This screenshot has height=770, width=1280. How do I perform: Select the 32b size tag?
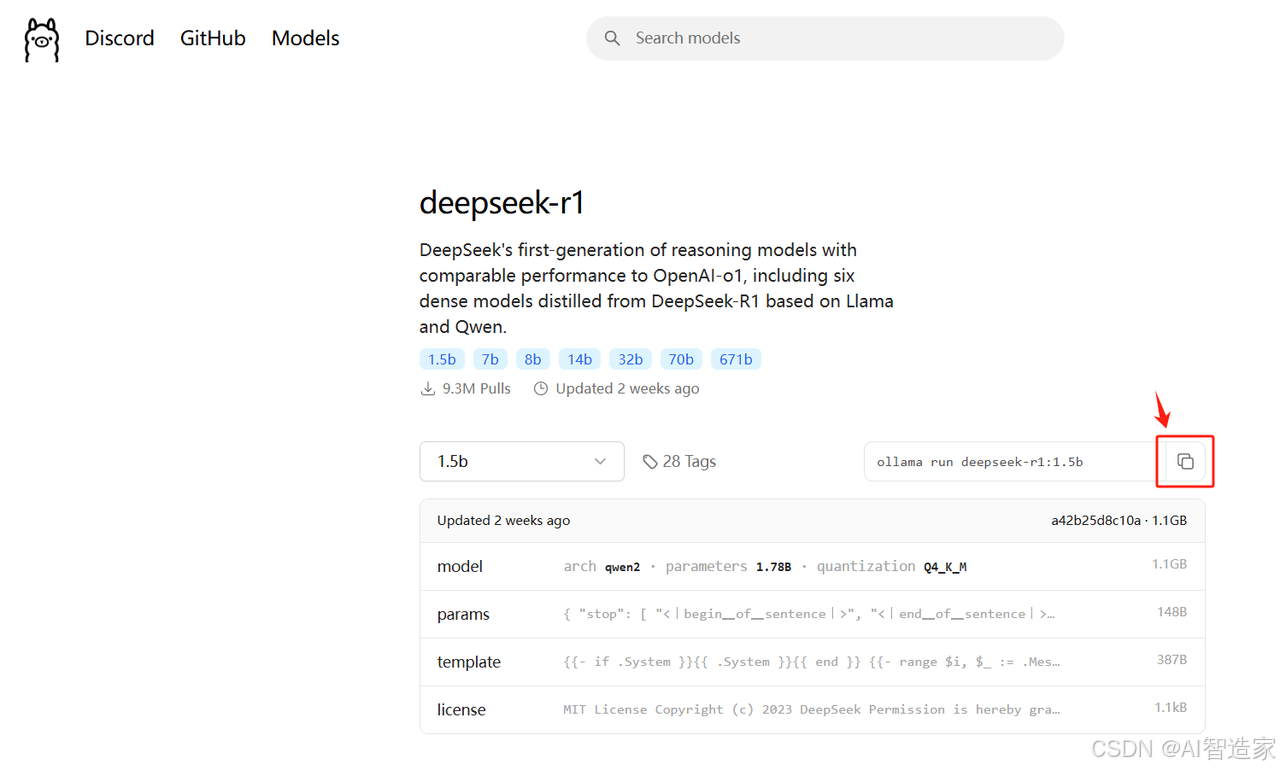(631, 359)
